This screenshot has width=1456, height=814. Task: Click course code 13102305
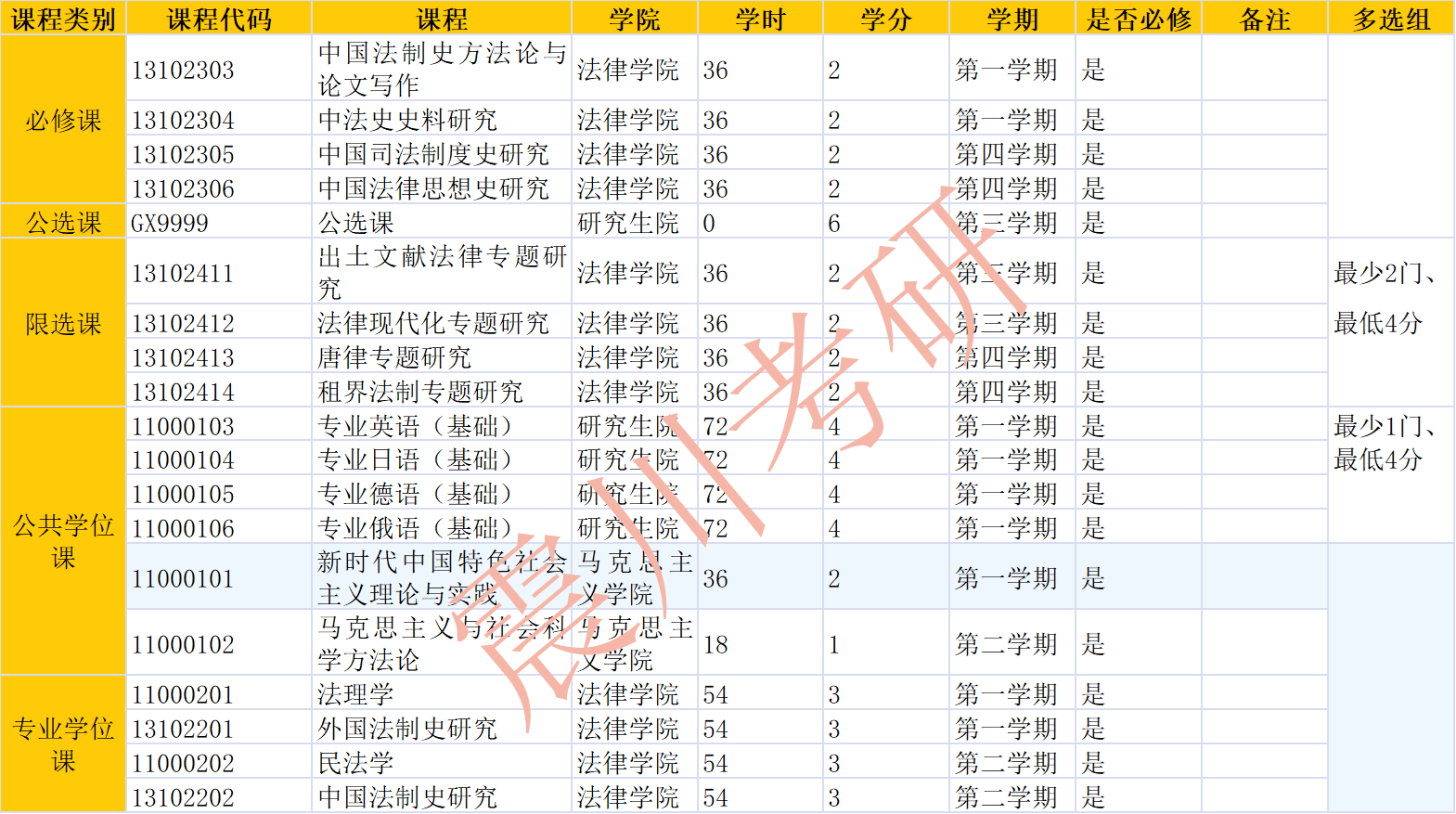183,154
